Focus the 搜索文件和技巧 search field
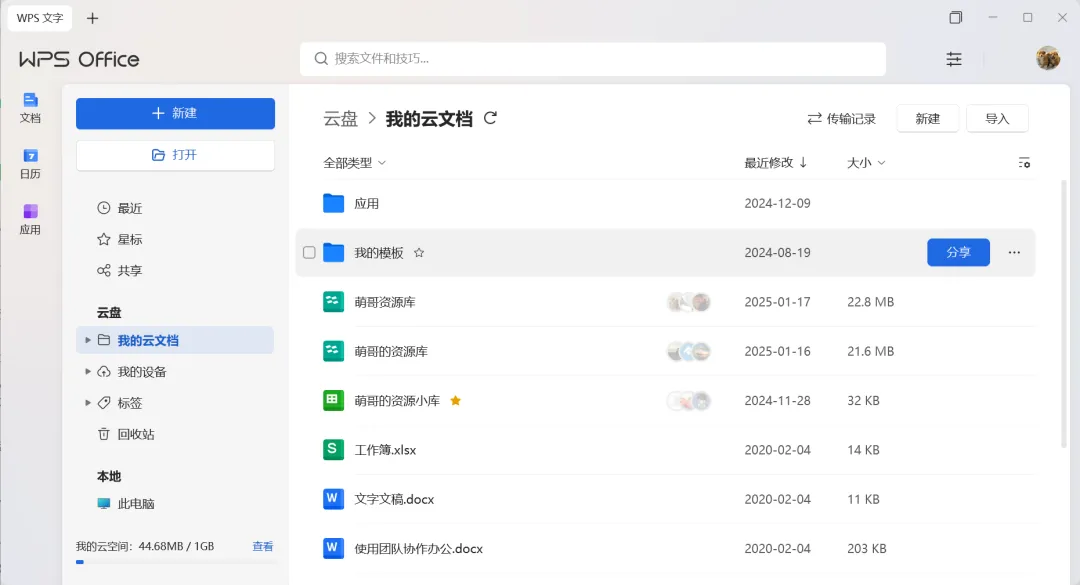This screenshot has height=585, width=1080. pos(592,59)
